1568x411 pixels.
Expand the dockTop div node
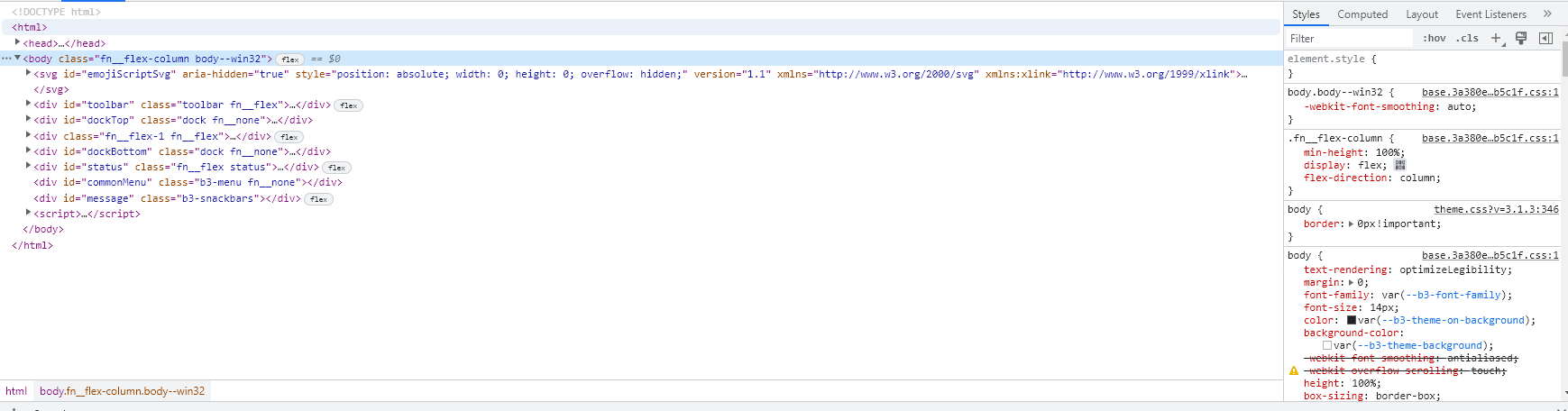pos(29,119)
